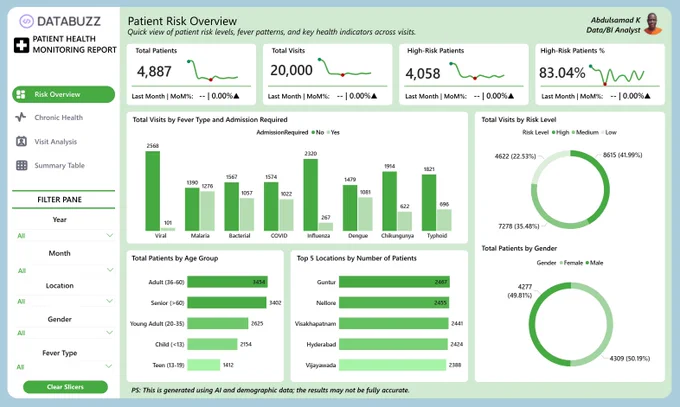This screenshot has height=407, width=680.
Task: Select the Guntur location bar
Action: [x=394, y=282]
